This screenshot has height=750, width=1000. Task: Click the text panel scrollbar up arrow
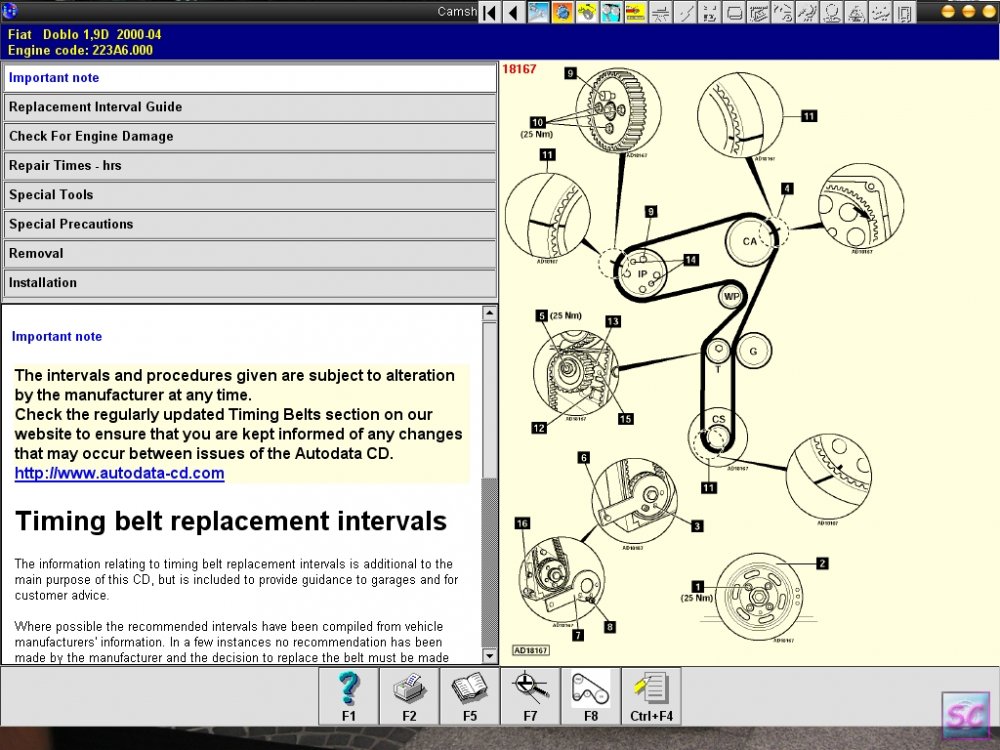[489, 312]
